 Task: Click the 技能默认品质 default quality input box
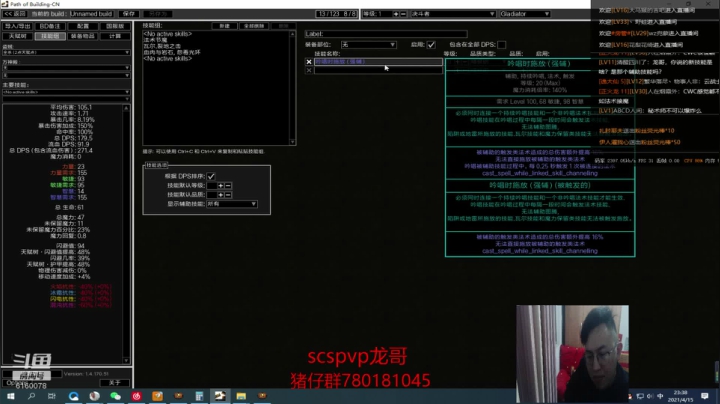coord(212,195)
